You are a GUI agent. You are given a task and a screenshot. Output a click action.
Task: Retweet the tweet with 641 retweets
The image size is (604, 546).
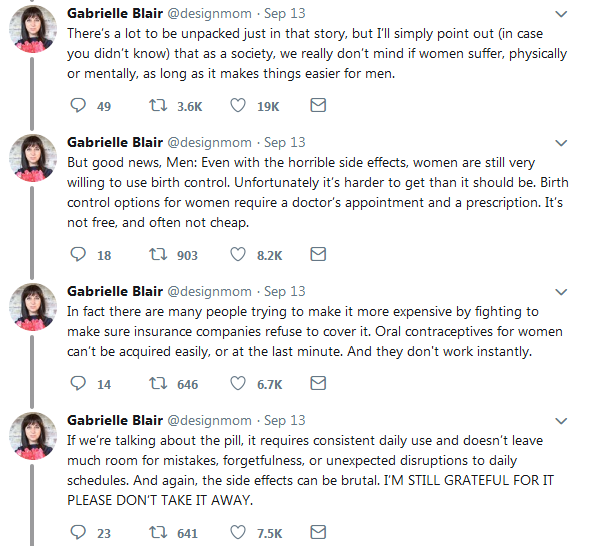click(x=156, y=533)
